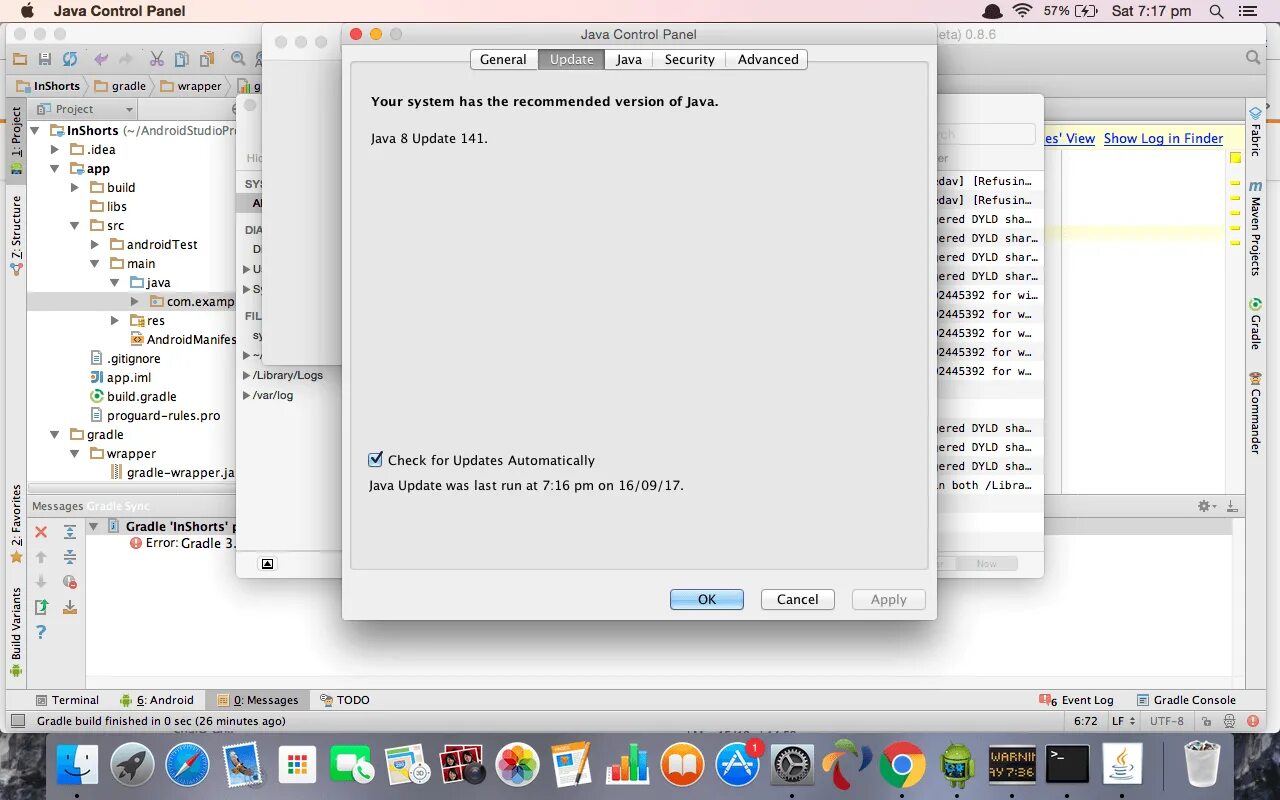Open the Terminal tool window tab

(67, 700)
